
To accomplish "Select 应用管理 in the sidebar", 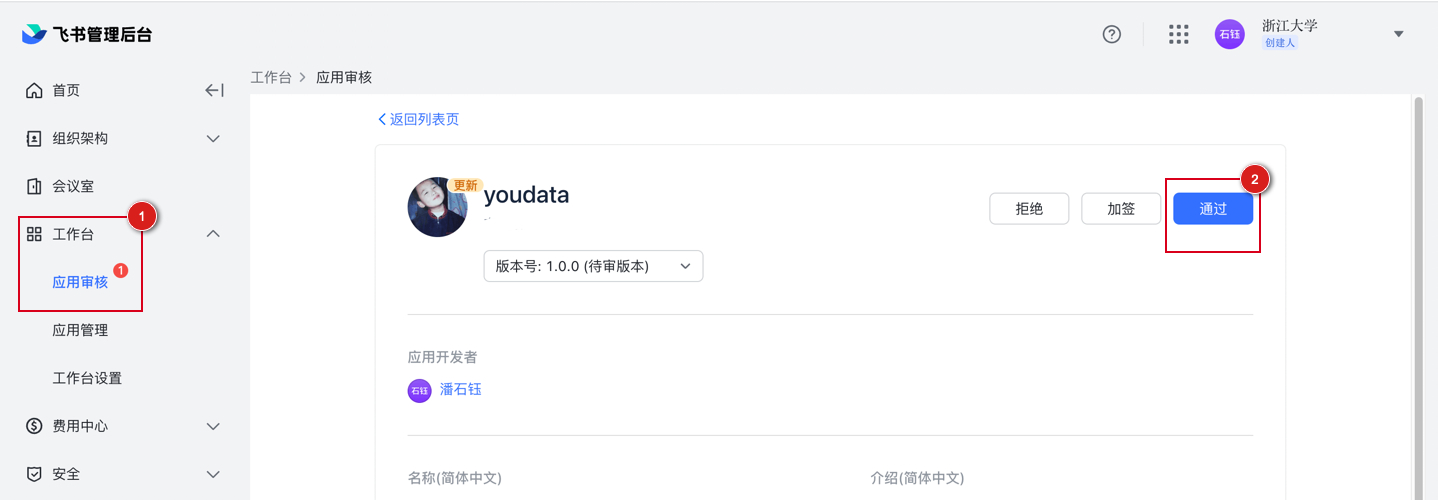I will point(80,330).
